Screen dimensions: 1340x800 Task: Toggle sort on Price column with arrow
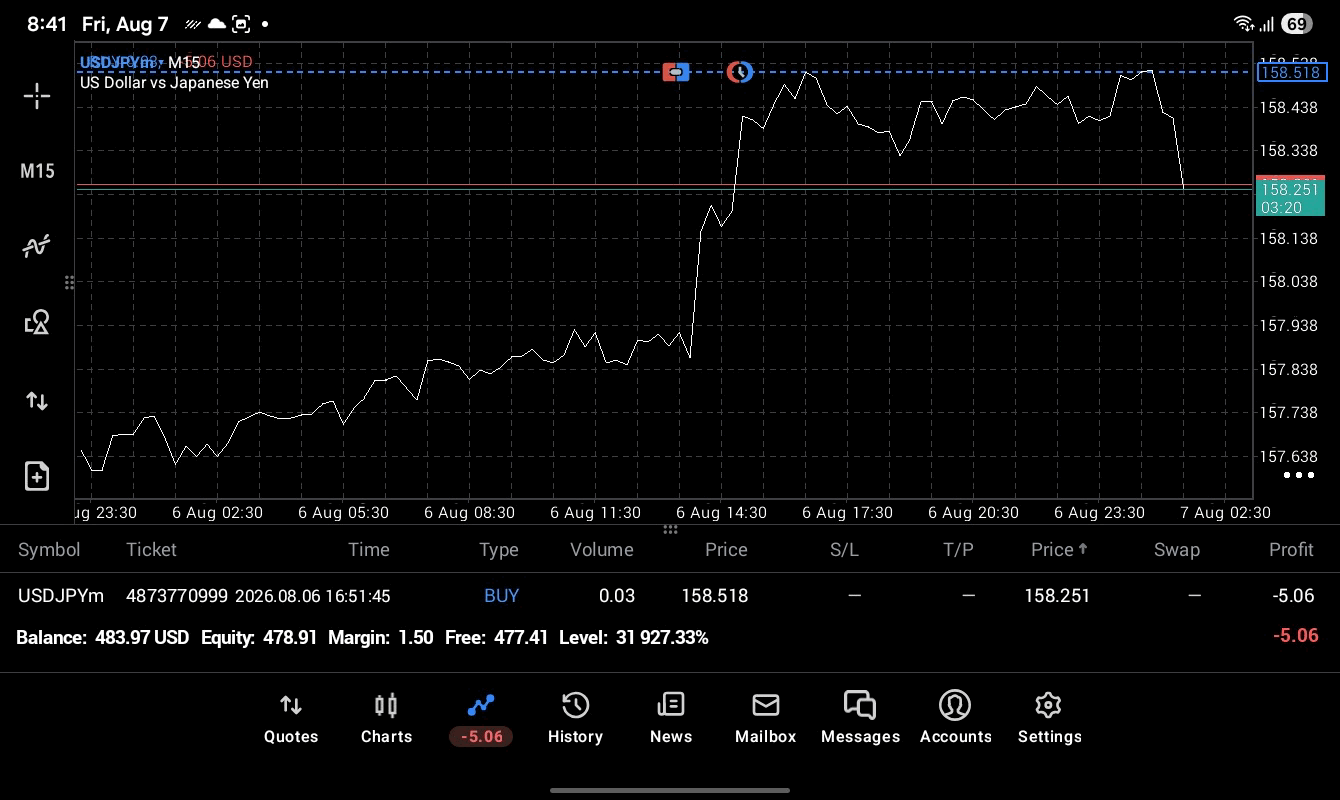pyautogui.click(x=1059, y=550)
